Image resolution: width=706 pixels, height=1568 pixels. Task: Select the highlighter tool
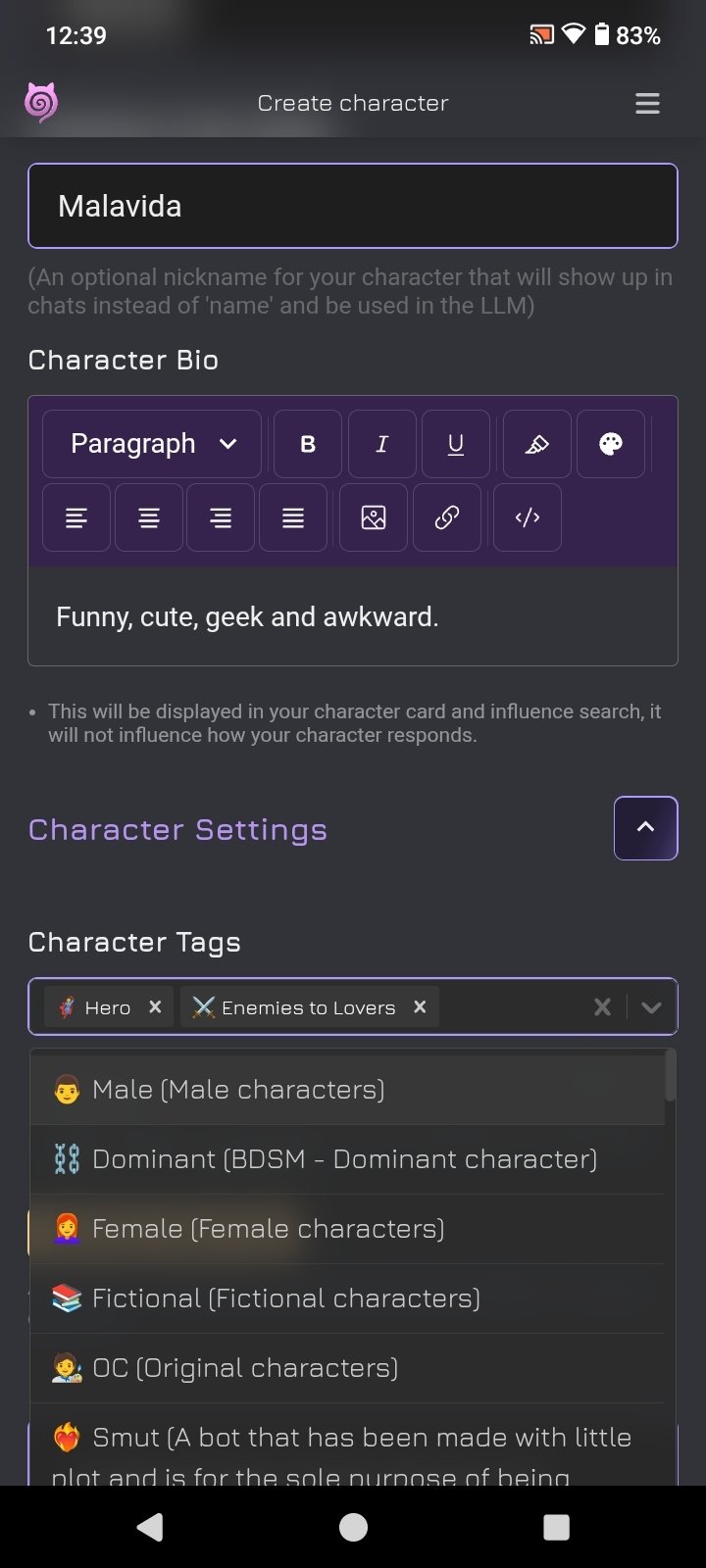[536, 444]
